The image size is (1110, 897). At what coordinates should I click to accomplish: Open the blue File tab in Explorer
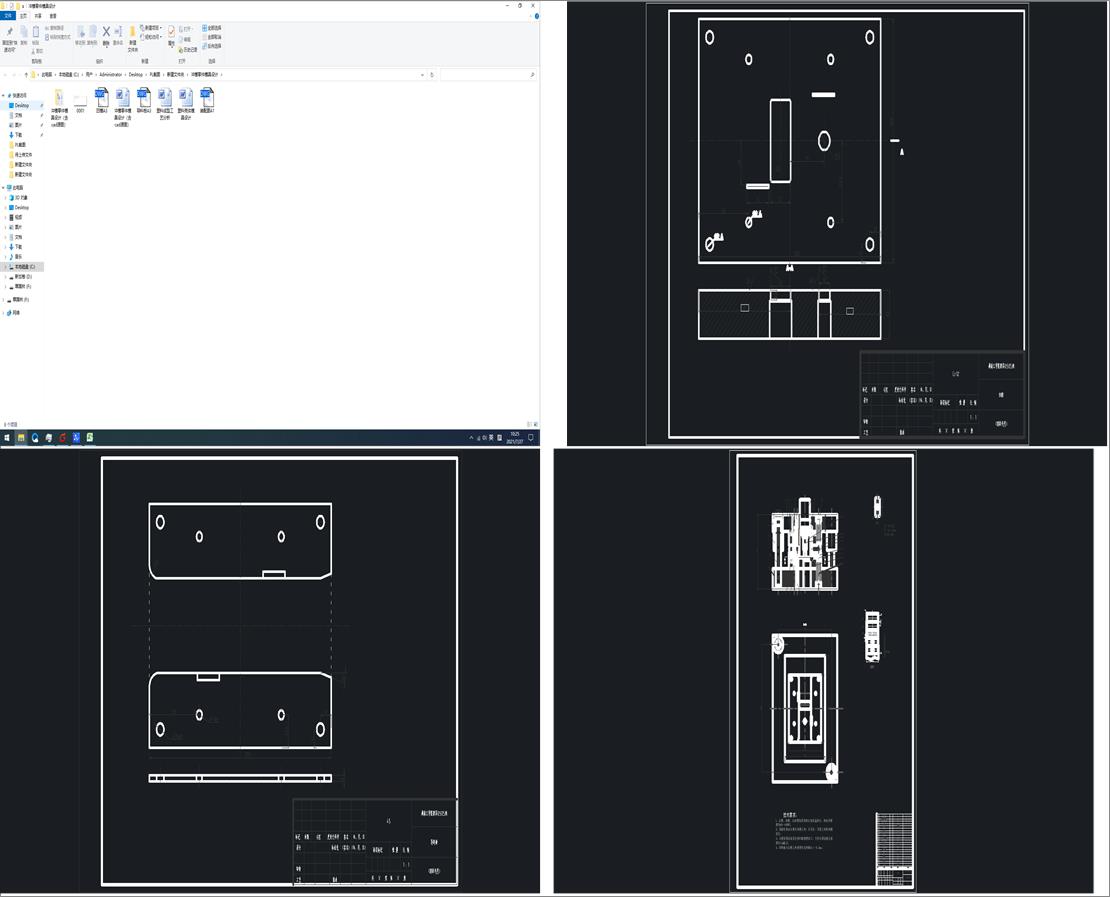[8, 16]
